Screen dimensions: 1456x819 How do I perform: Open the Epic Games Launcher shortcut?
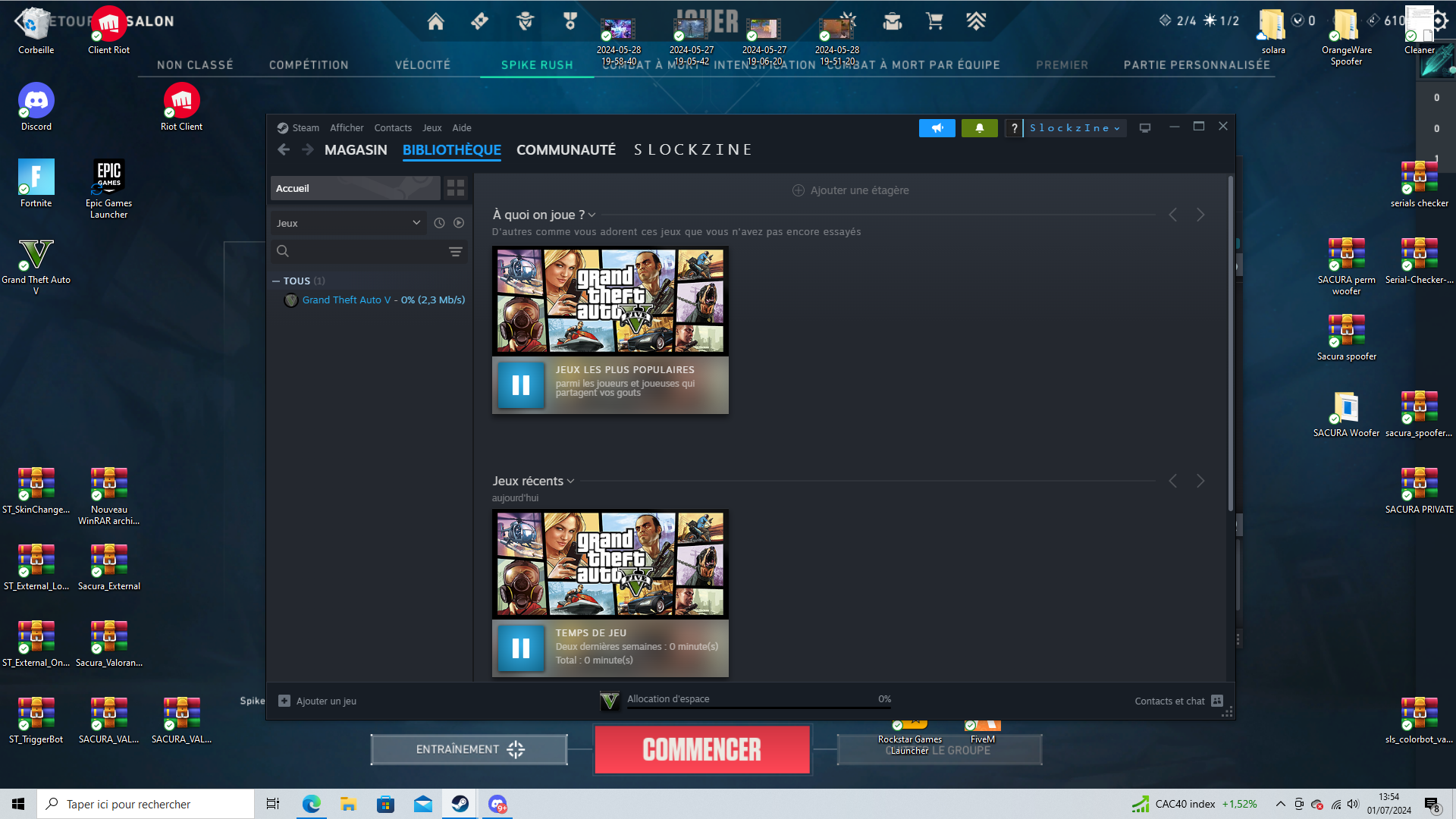coord(109,189)
